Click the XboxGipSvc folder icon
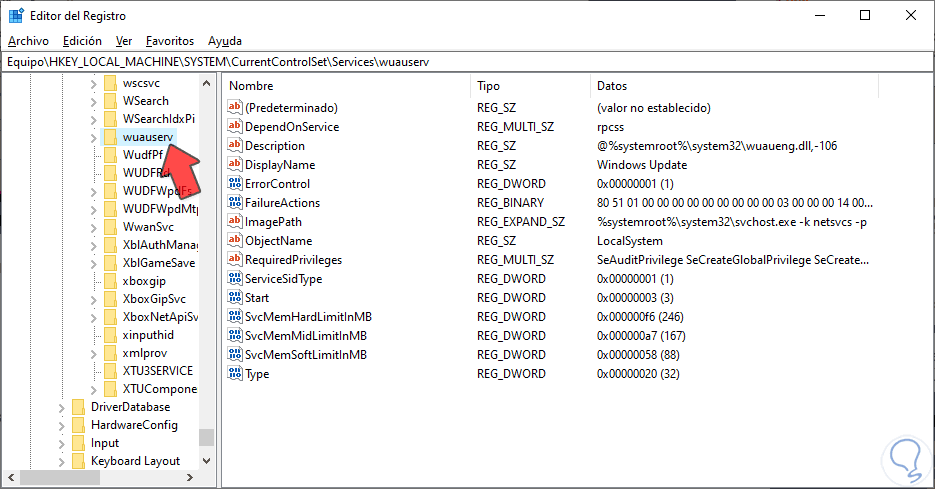 [x=110, y=299]
